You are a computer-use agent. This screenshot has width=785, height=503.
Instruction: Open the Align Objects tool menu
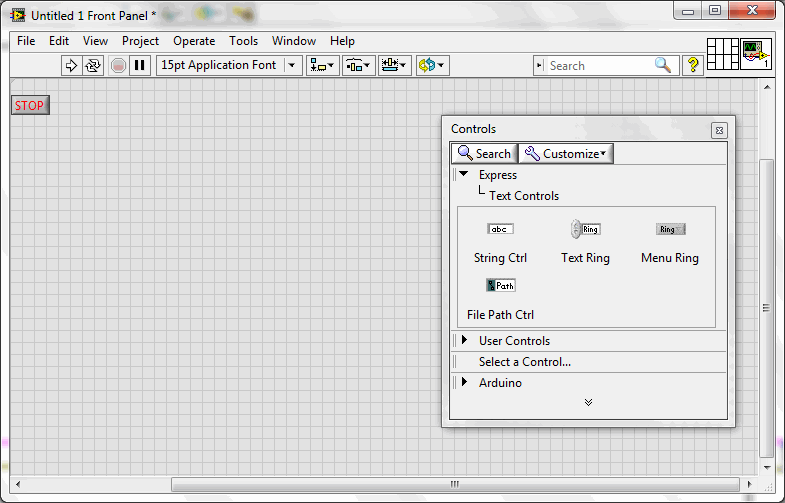[322, 66]
